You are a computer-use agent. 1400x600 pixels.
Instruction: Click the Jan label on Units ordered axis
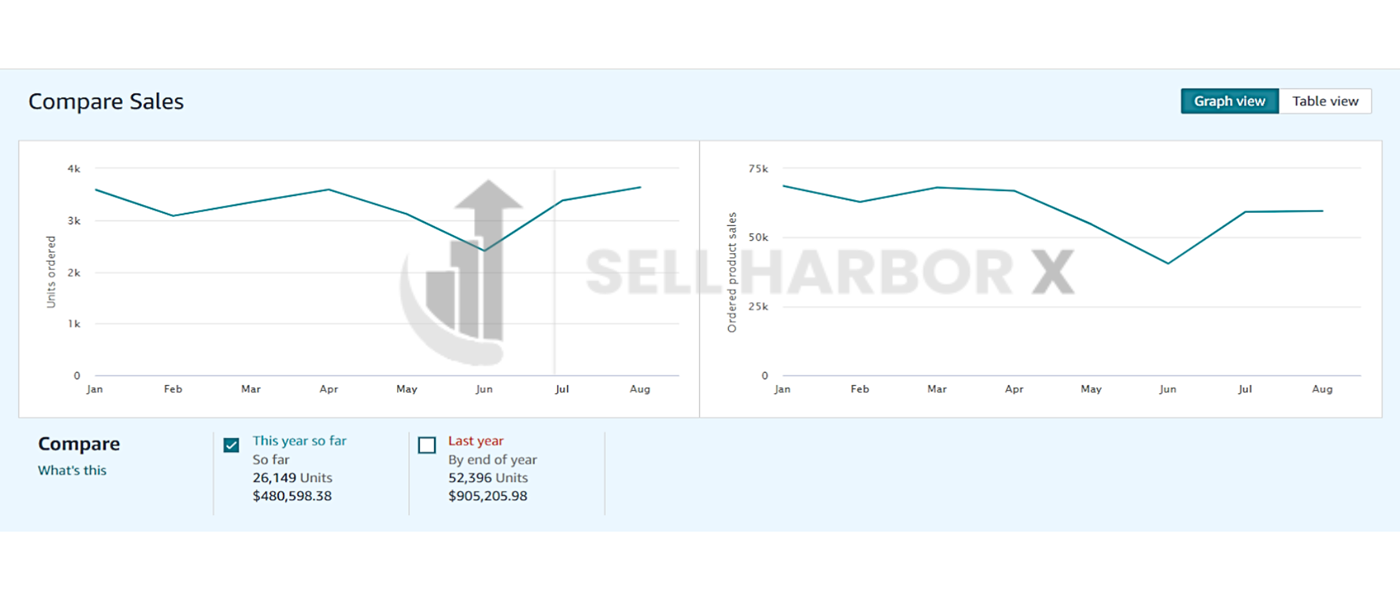95,389
